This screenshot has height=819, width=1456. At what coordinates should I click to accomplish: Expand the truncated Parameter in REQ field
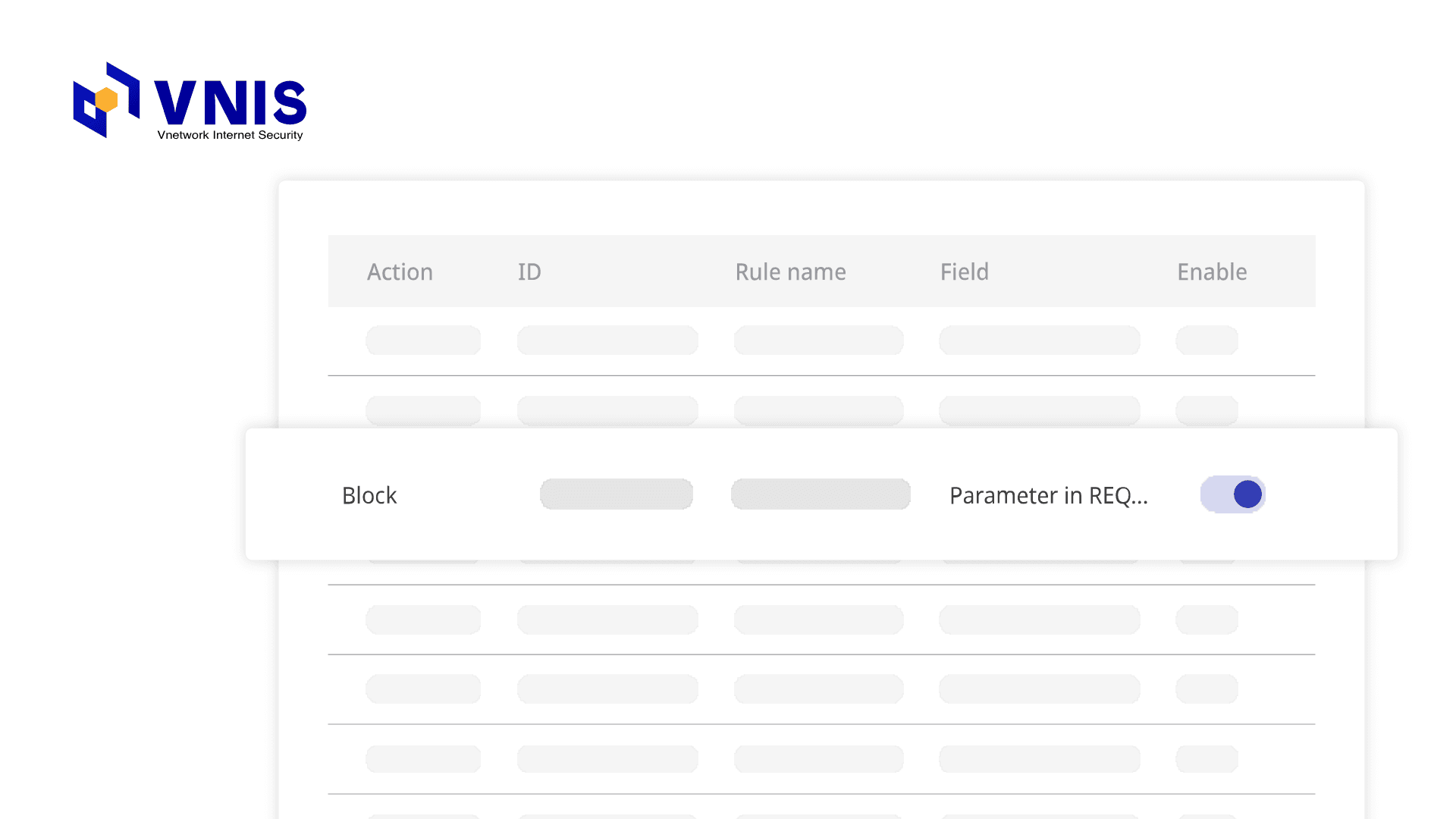[x=1049, y=494]
